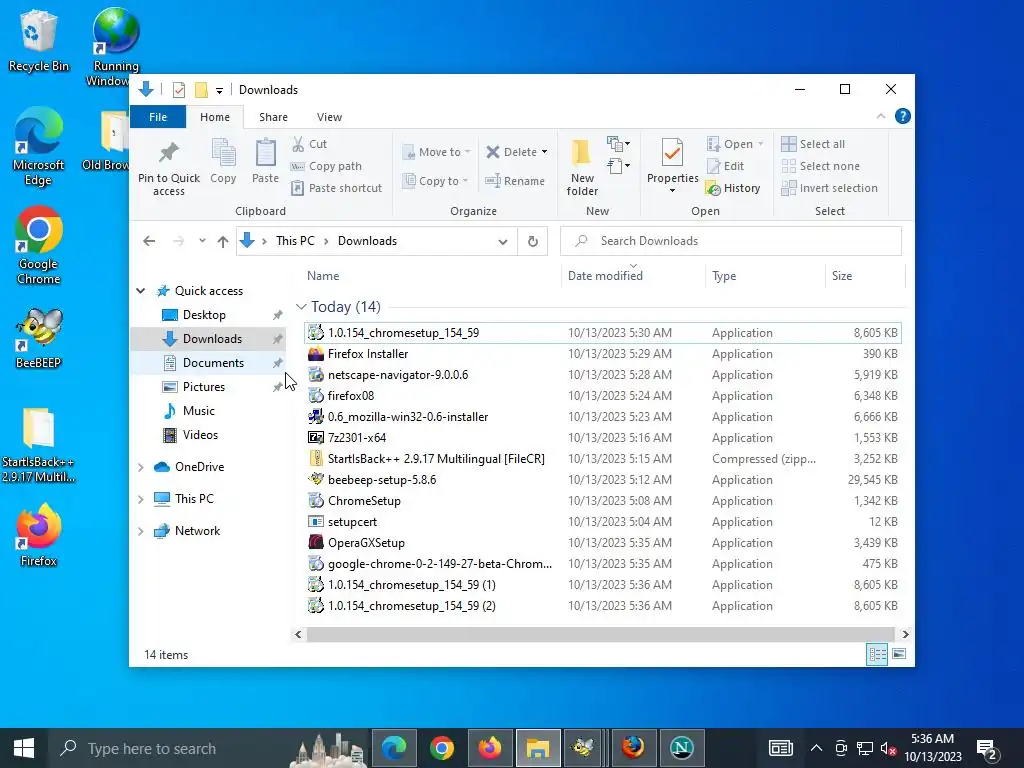Refresh the Downloads folder view
This screenshot has width=1024, height=768.
click(533, 241)
